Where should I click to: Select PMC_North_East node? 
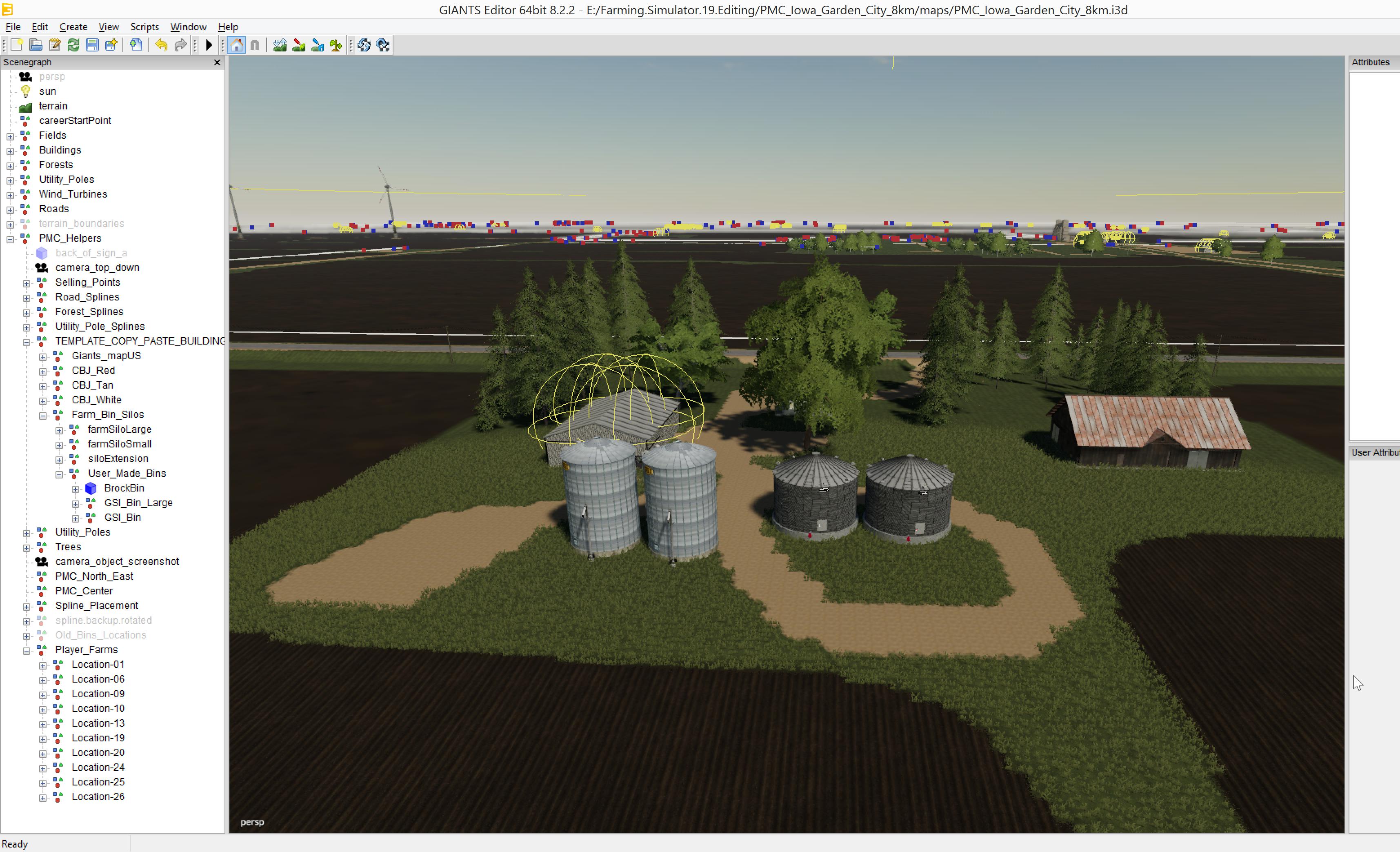[x=94, y=576]
